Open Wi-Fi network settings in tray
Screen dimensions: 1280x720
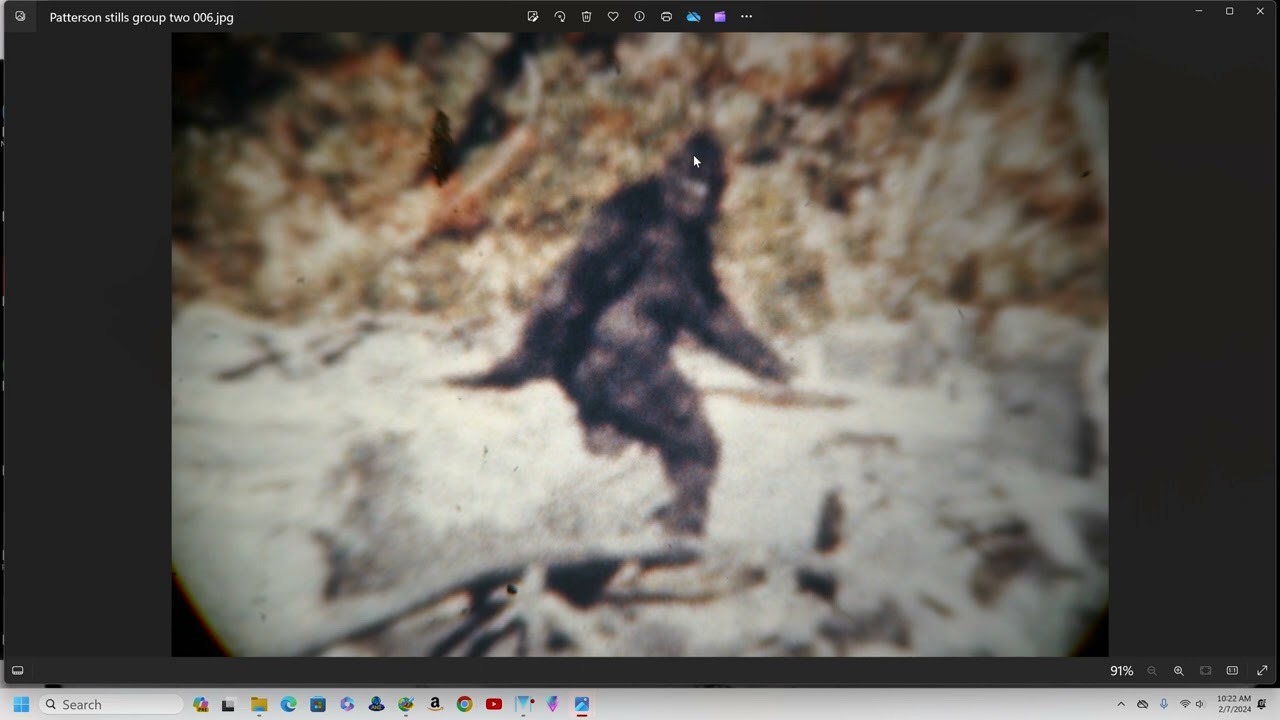pyautogui.click(x=1185, y=704)
